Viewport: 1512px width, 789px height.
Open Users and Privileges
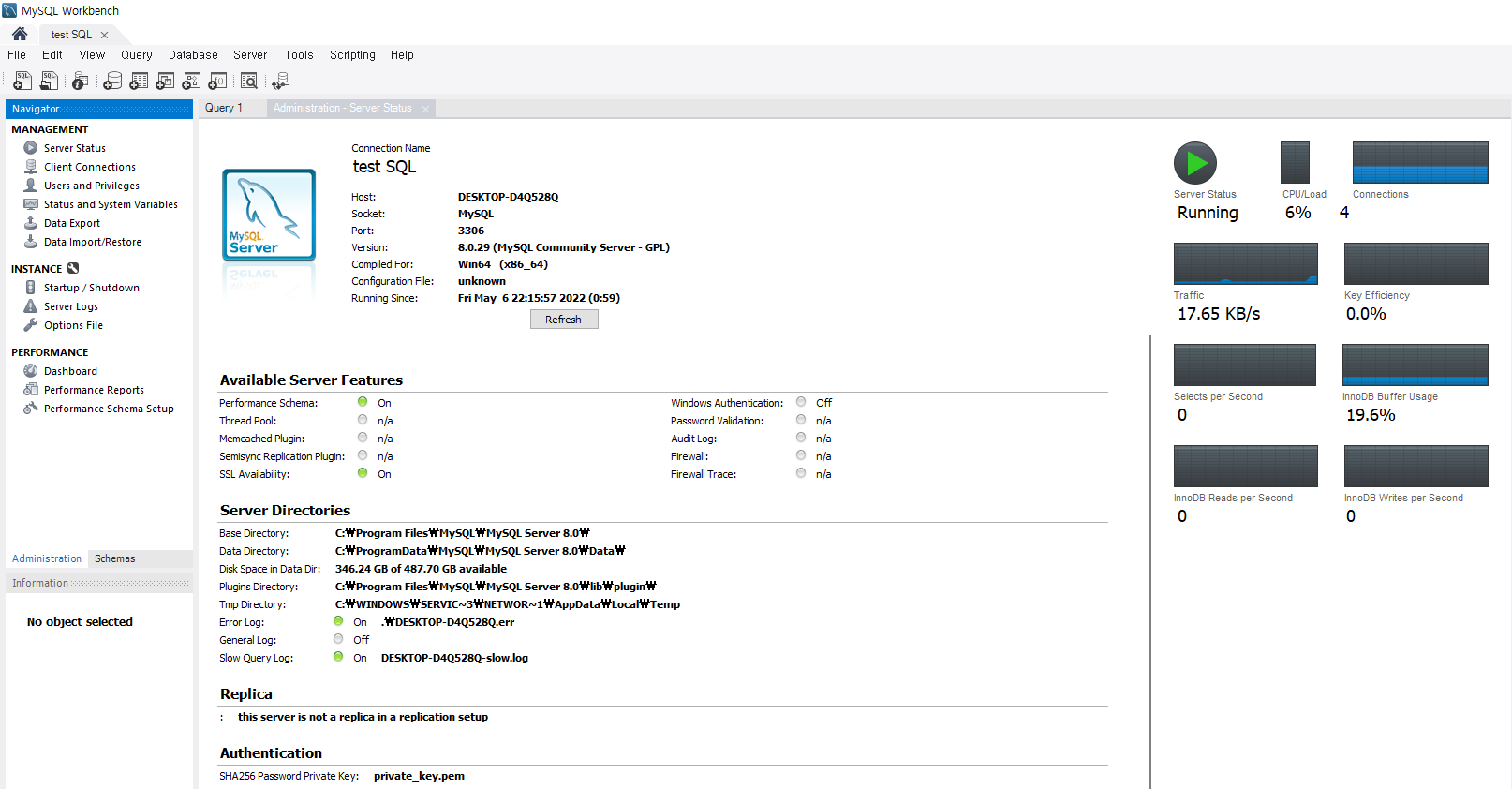(92, 186)
